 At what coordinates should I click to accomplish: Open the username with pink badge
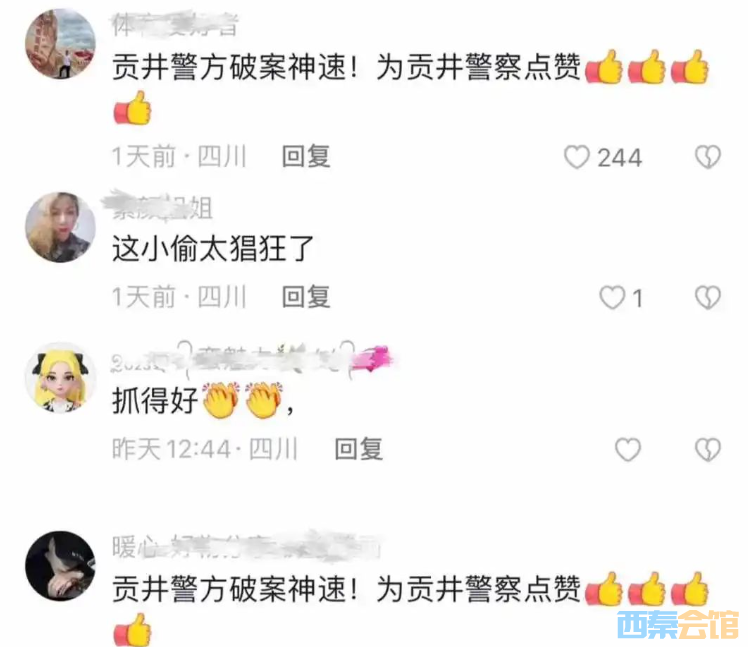[x=251, y=361]
